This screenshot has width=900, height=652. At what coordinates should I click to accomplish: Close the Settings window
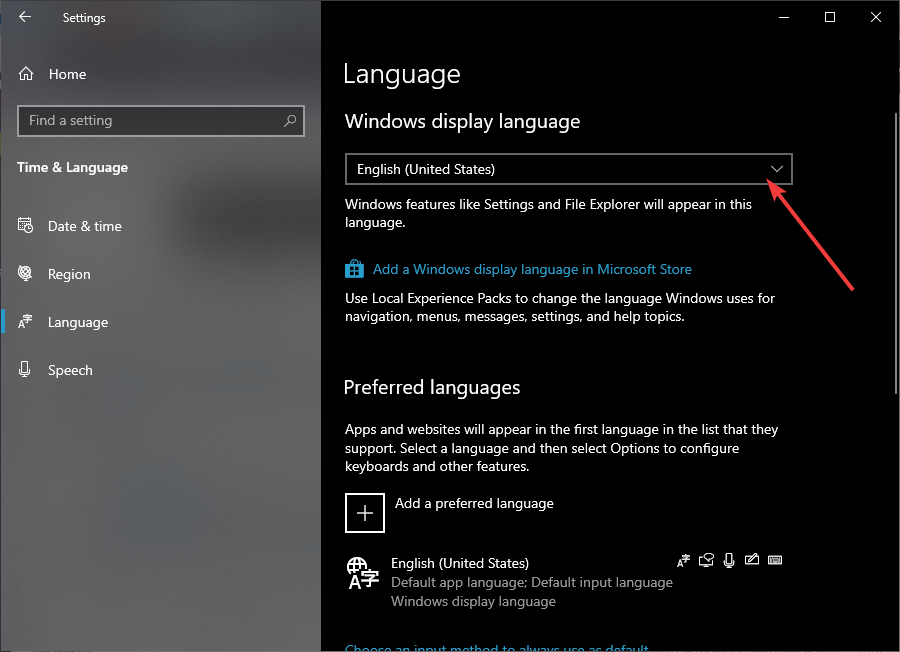click(x=875, y=17)
